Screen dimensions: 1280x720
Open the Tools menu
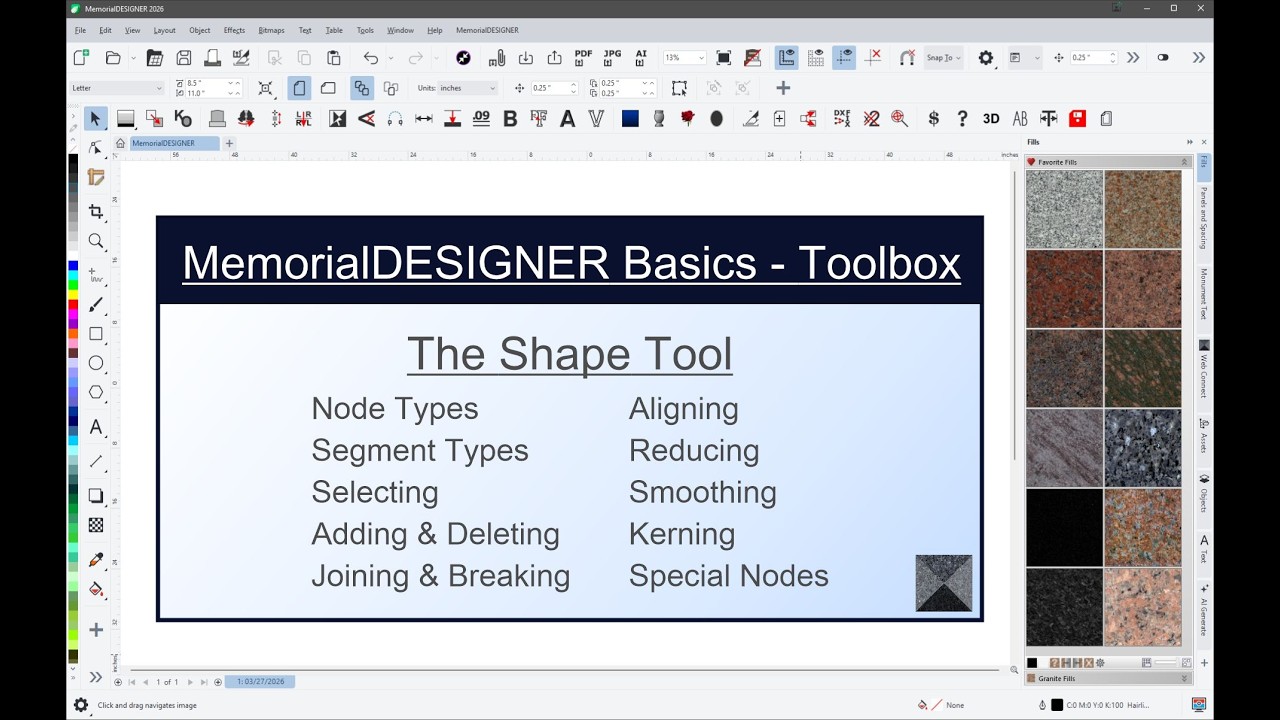coord(365,30)
